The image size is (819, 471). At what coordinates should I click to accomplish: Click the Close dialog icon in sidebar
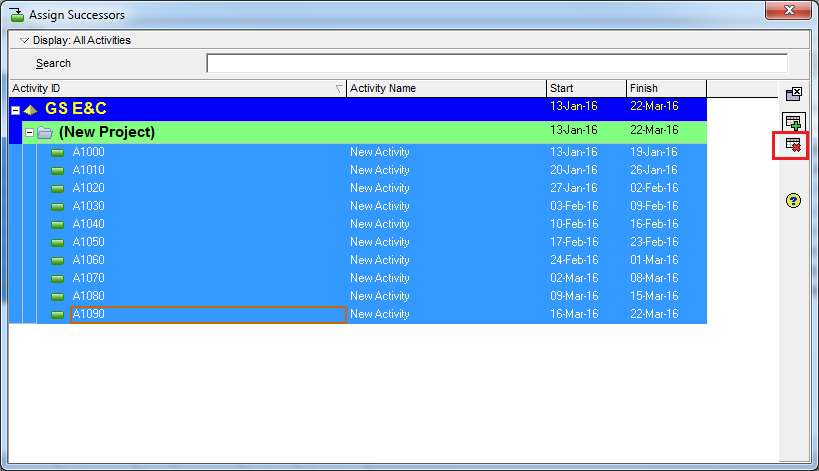[x=793, y=94]
